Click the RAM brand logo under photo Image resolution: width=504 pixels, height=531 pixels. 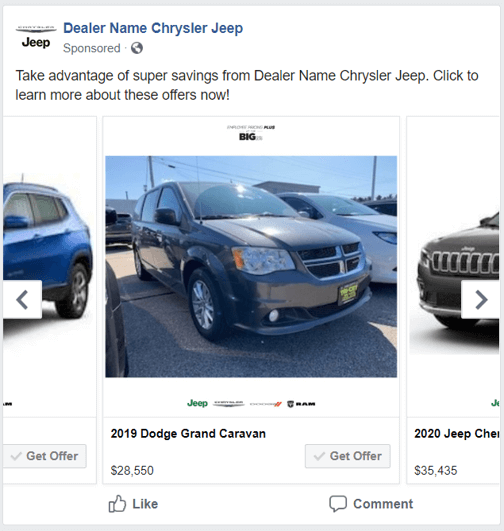(301, 404)
